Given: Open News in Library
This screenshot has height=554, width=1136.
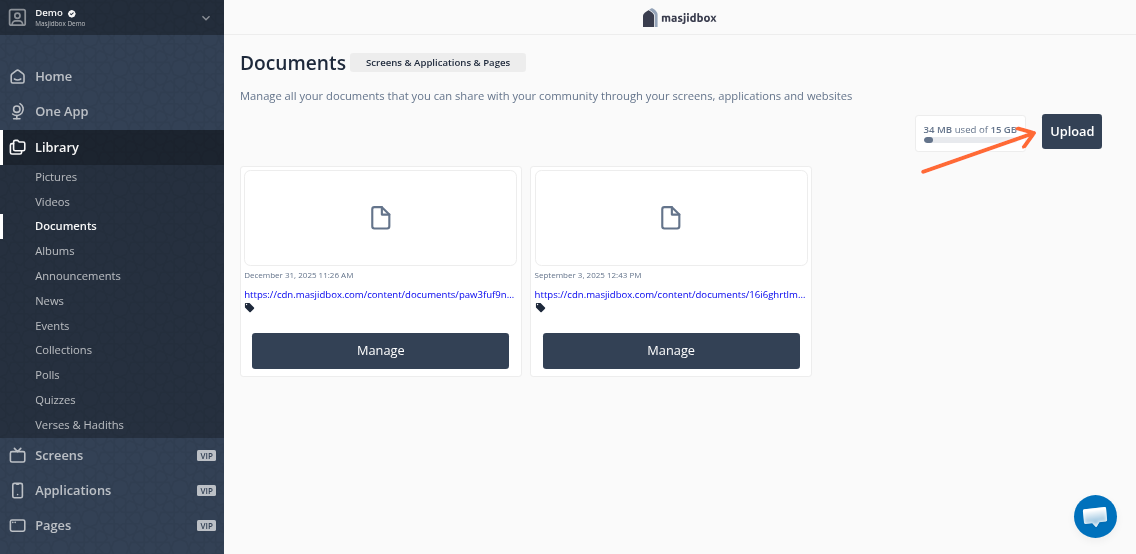Looking at the screenshot, I should (49, 301).
